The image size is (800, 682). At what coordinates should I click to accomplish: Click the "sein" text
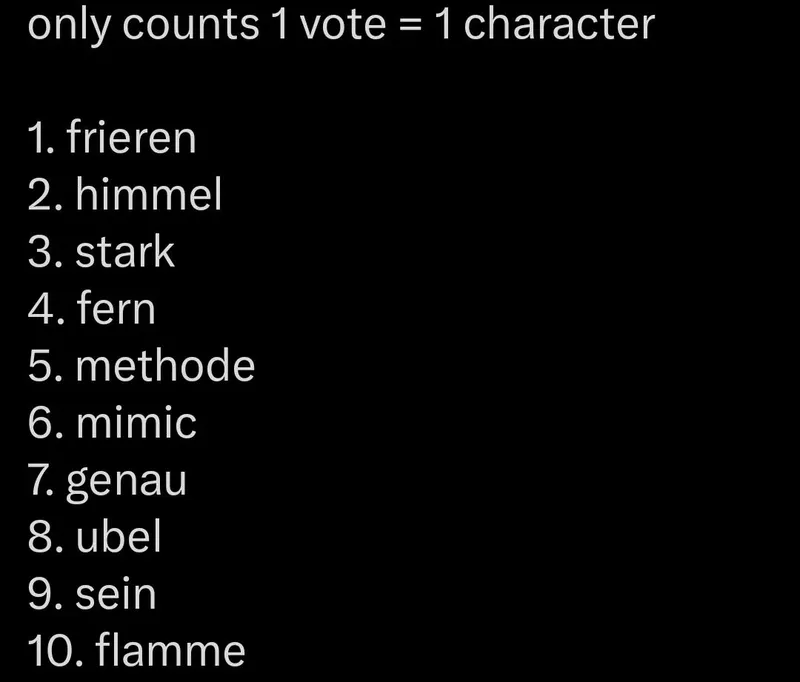click(x=116, y=594)
